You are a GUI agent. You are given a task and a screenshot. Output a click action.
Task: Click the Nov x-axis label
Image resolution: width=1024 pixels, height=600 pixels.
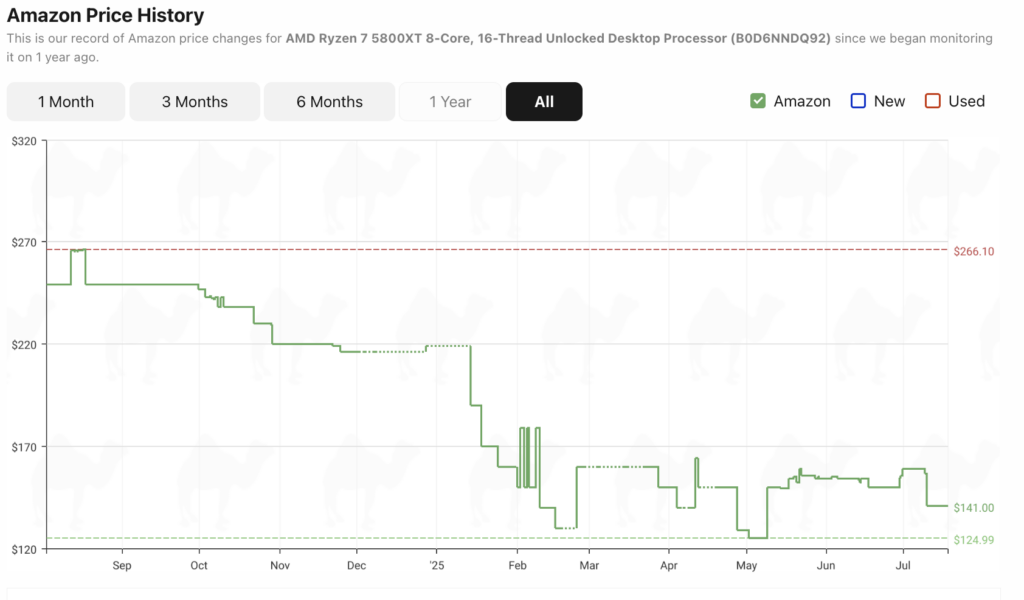280,565
